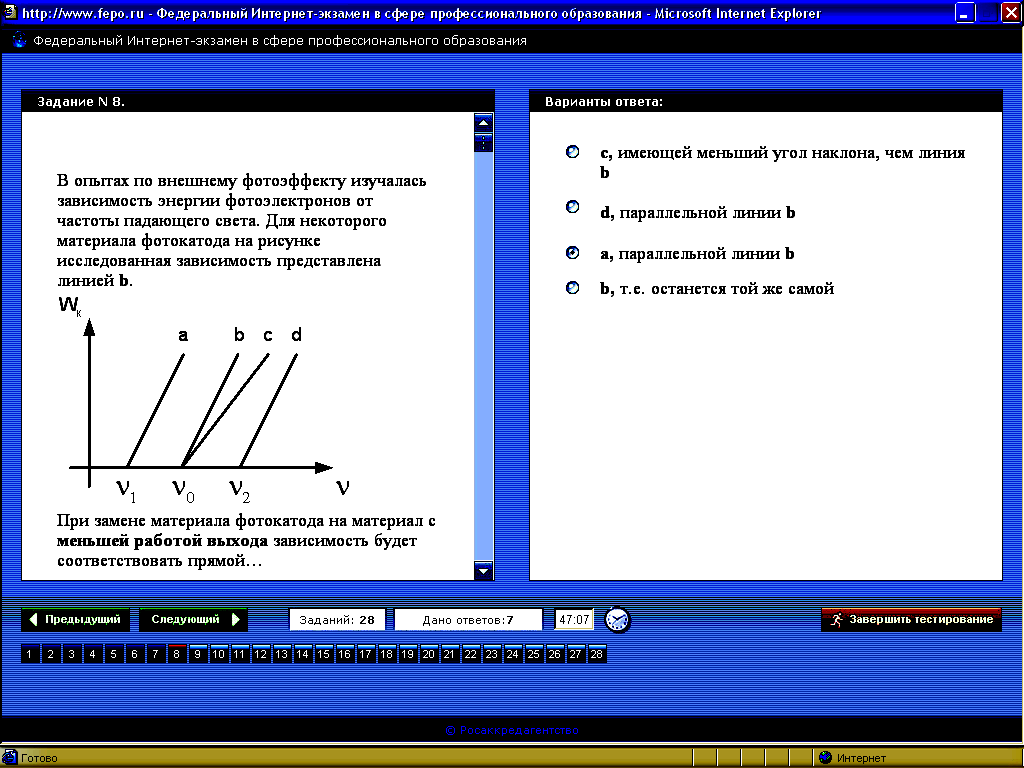Viewport: 1024px width, 768px height.
Task: Click the running man icon on finish button
Action: 836,620
